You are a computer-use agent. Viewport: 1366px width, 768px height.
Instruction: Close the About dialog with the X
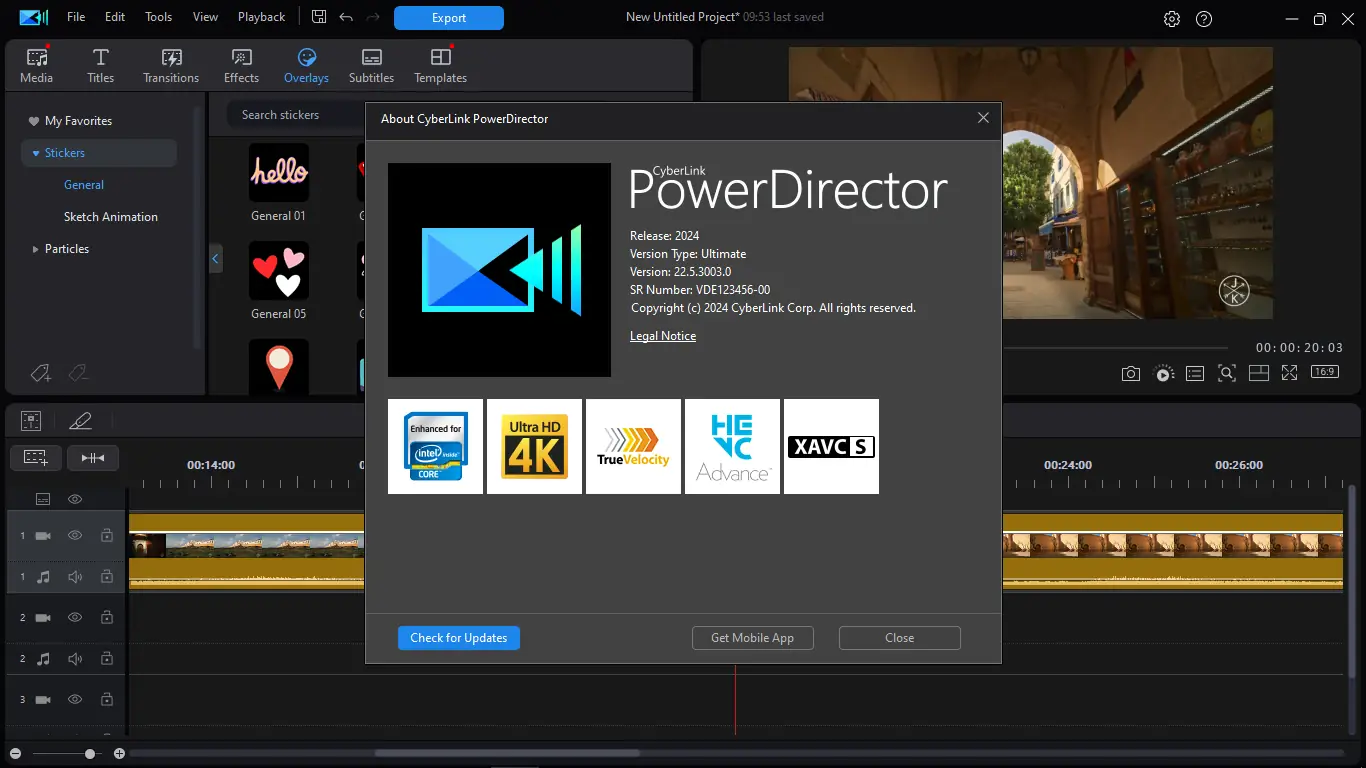(x=983, y=118)
